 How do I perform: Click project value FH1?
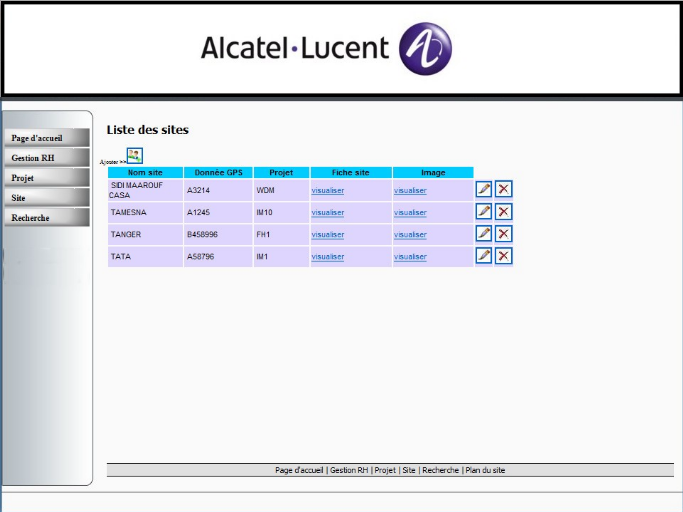tap(263, 234)
